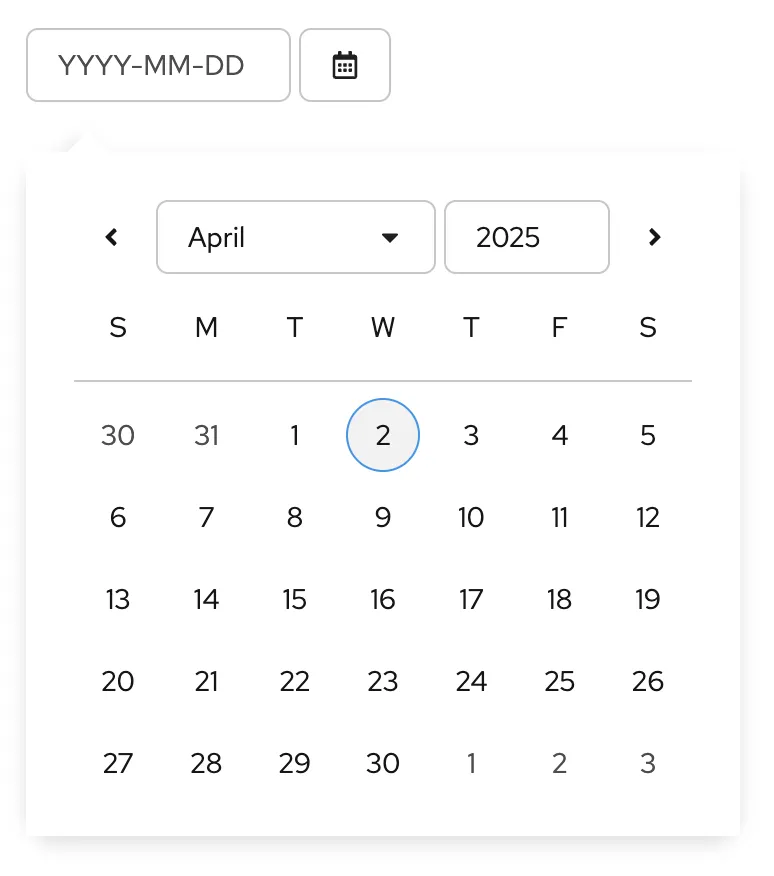Pick April 15 in the calendar

pyautogui.click(x=295, y=600)
